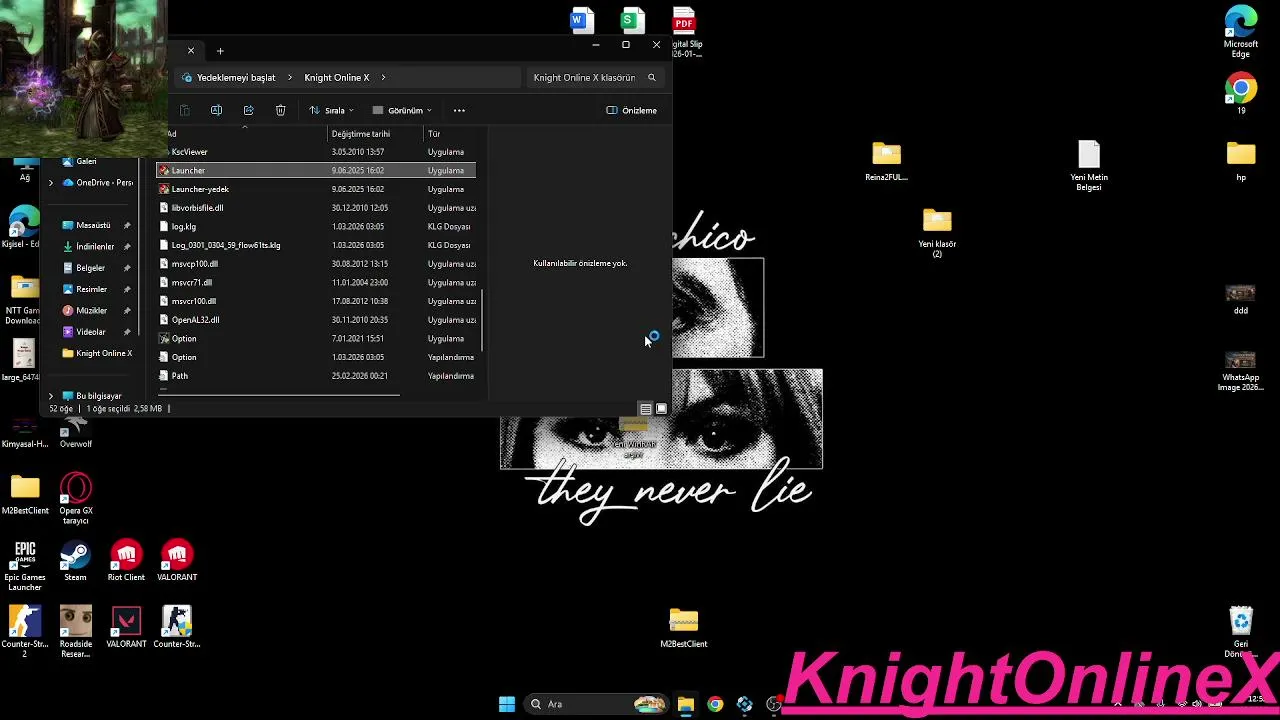Screen dimensions: 1280x720
Task: Expand the OneDrive tree node
Action: point(51,183)
